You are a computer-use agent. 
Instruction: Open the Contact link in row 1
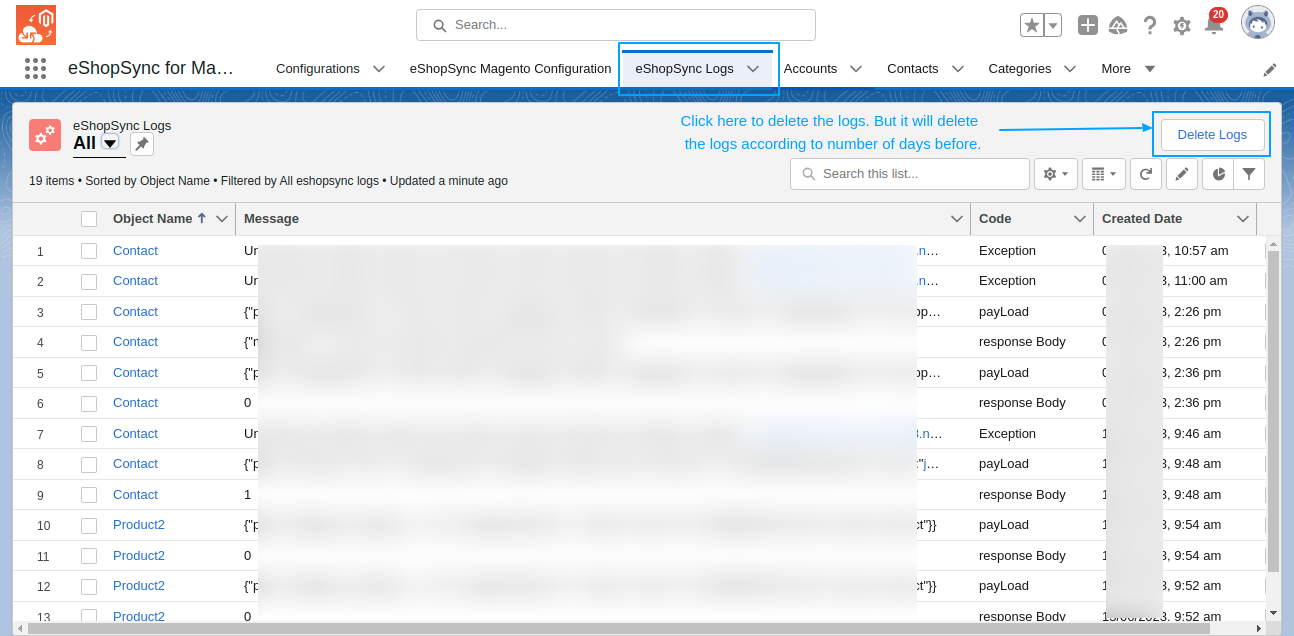point(135,251)
